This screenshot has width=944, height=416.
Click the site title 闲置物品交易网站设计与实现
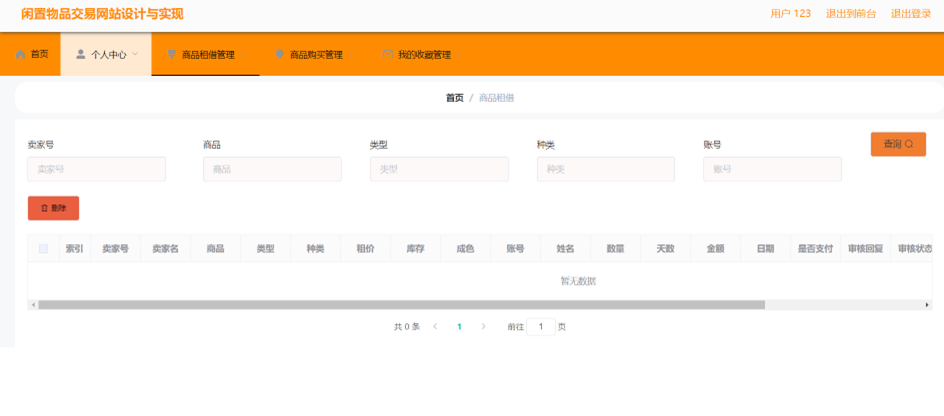[x=102, y=14]
